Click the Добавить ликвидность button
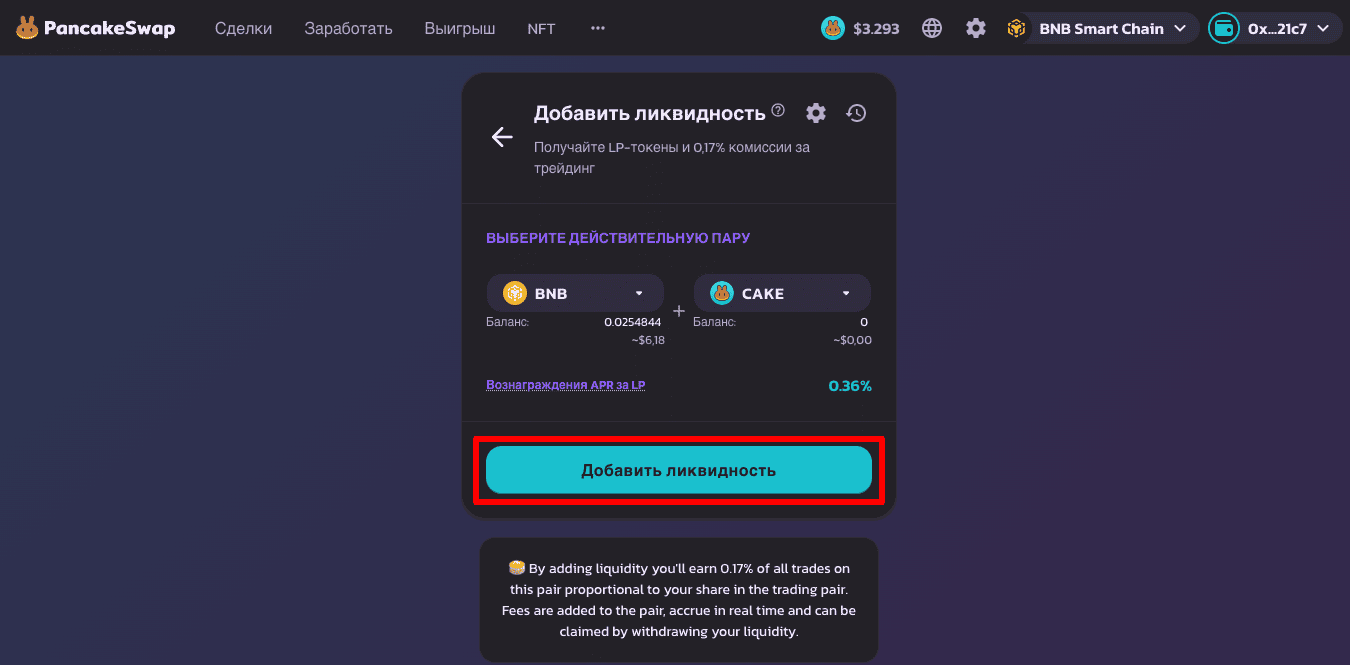The width and height of the screenshot is (1350, 665). coord(679,470)
